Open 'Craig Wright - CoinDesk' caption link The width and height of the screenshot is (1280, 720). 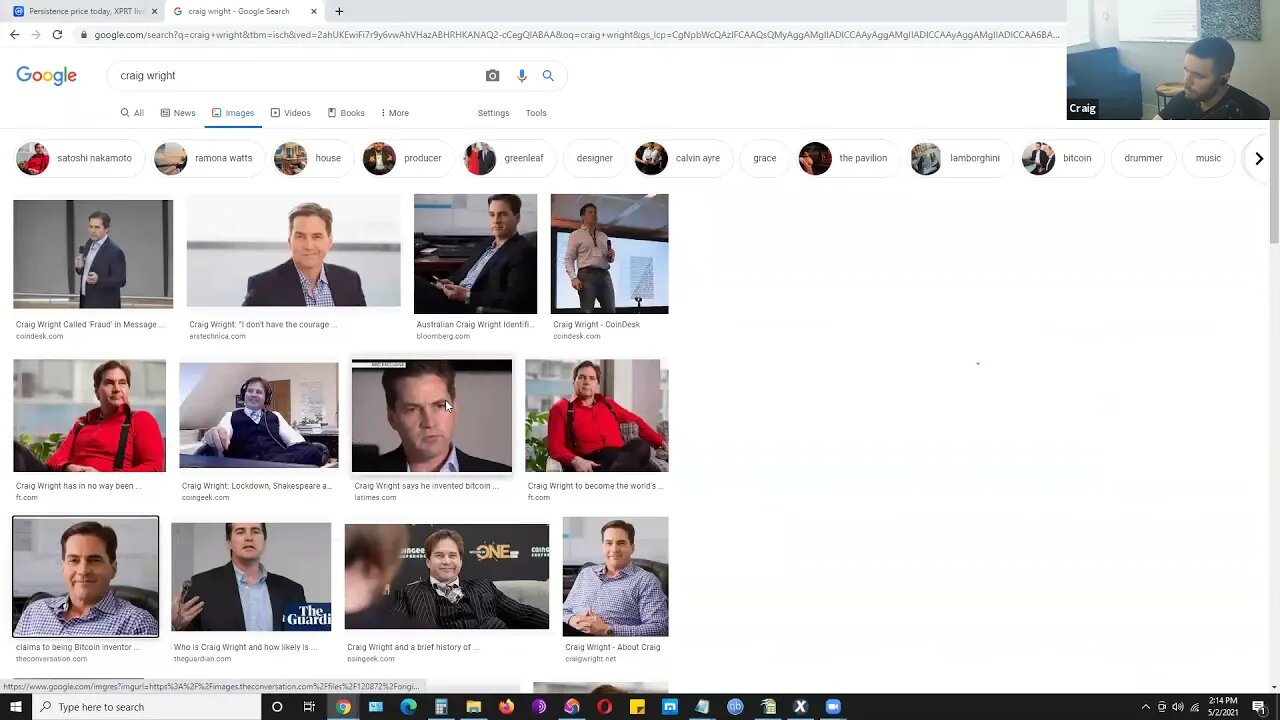[596, 325]
